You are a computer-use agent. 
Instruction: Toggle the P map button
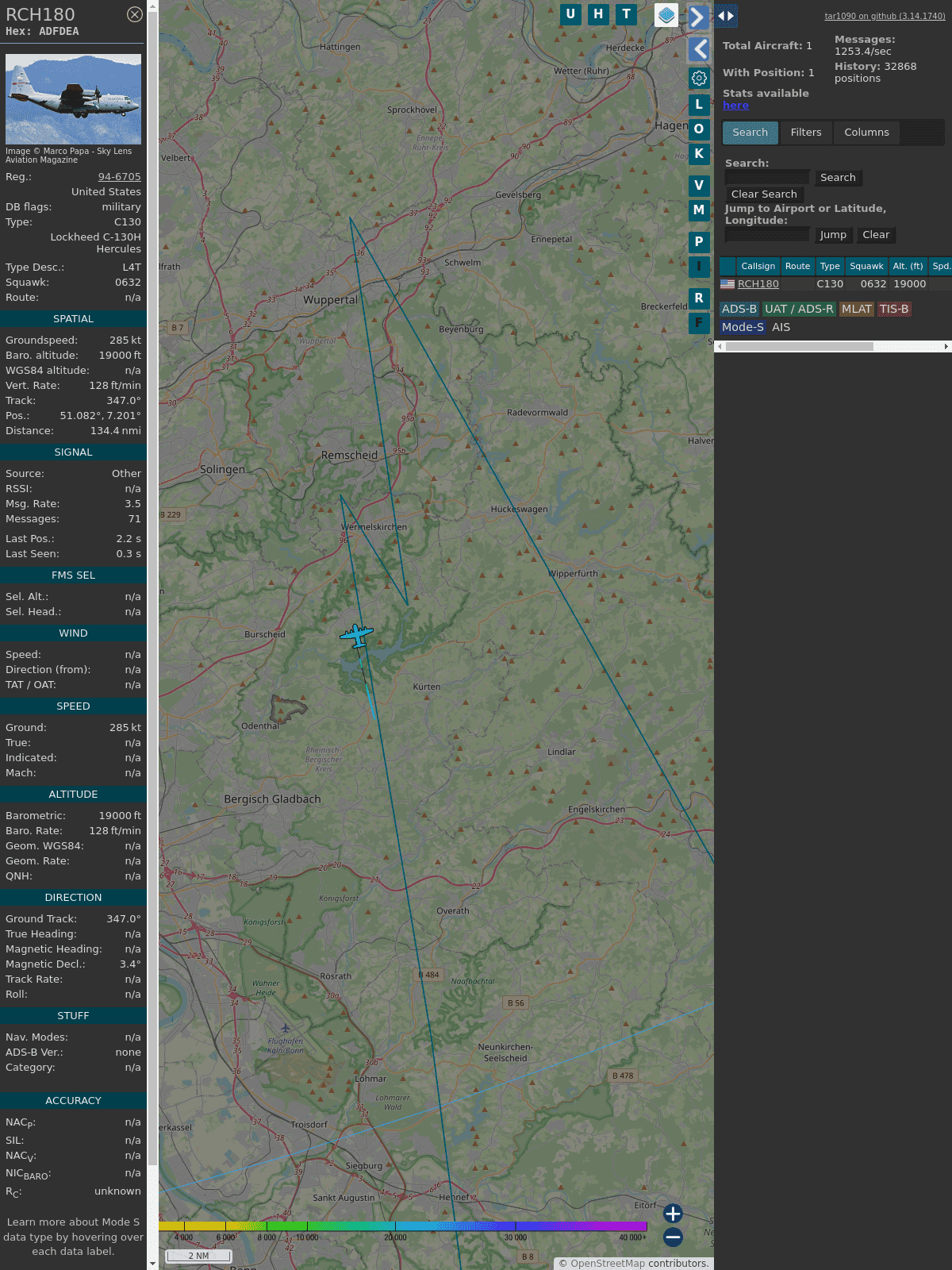699,241
